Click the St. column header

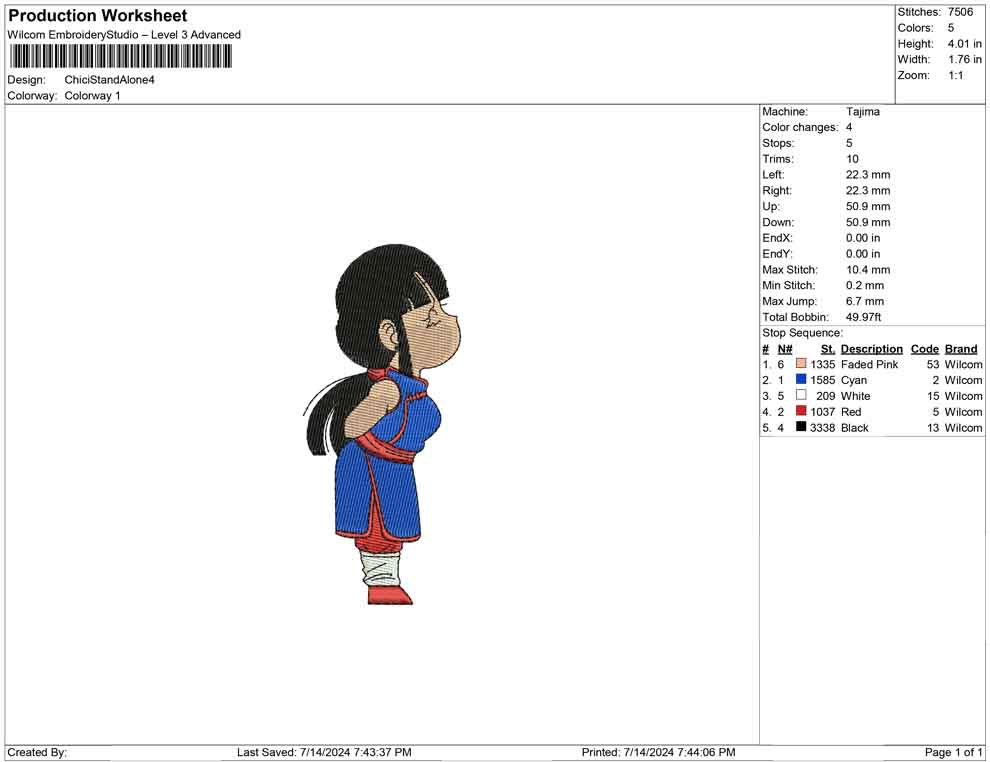[828, 349]
